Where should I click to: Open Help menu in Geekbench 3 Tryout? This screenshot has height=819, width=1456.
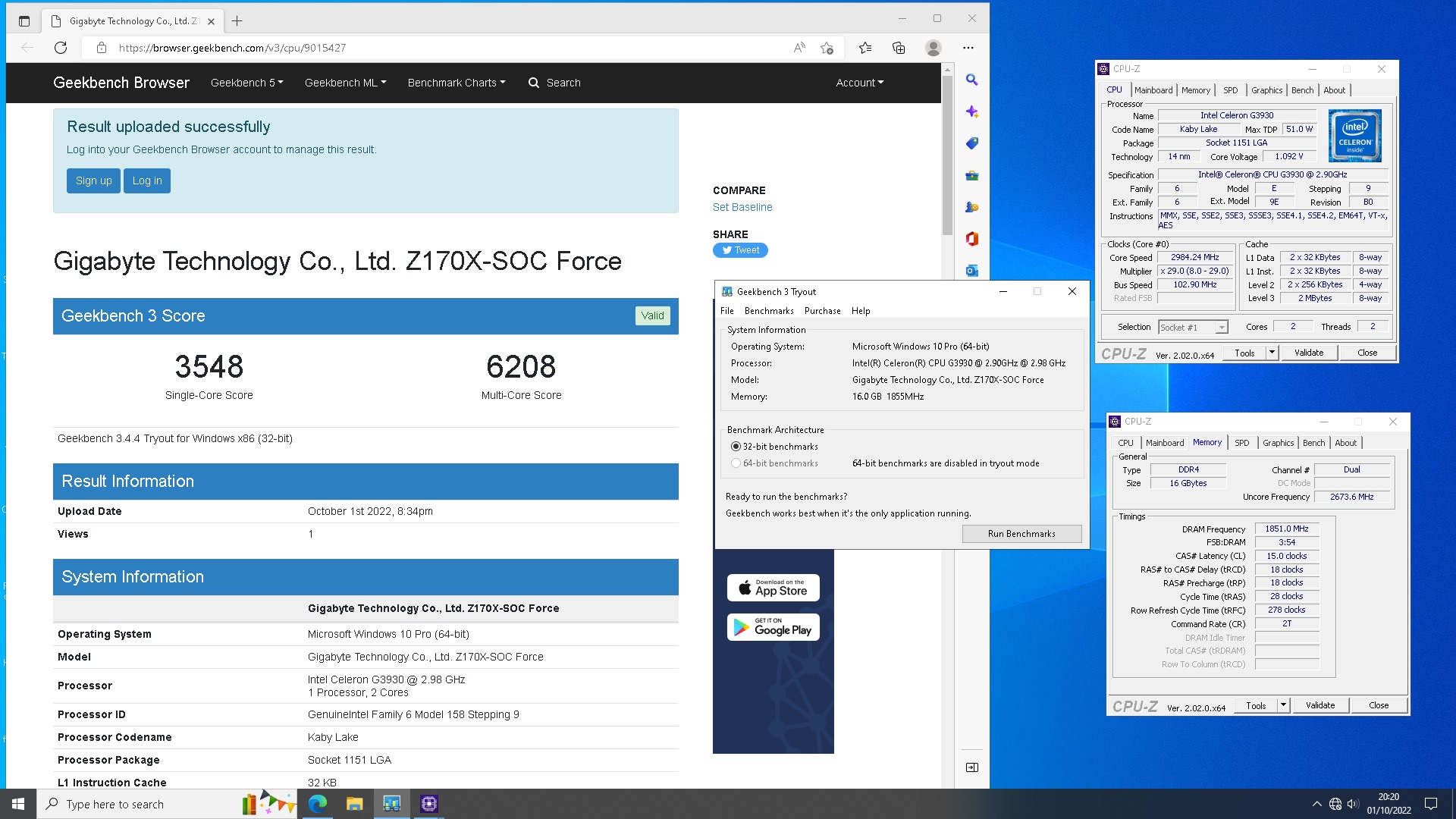(x=861, y=311)
